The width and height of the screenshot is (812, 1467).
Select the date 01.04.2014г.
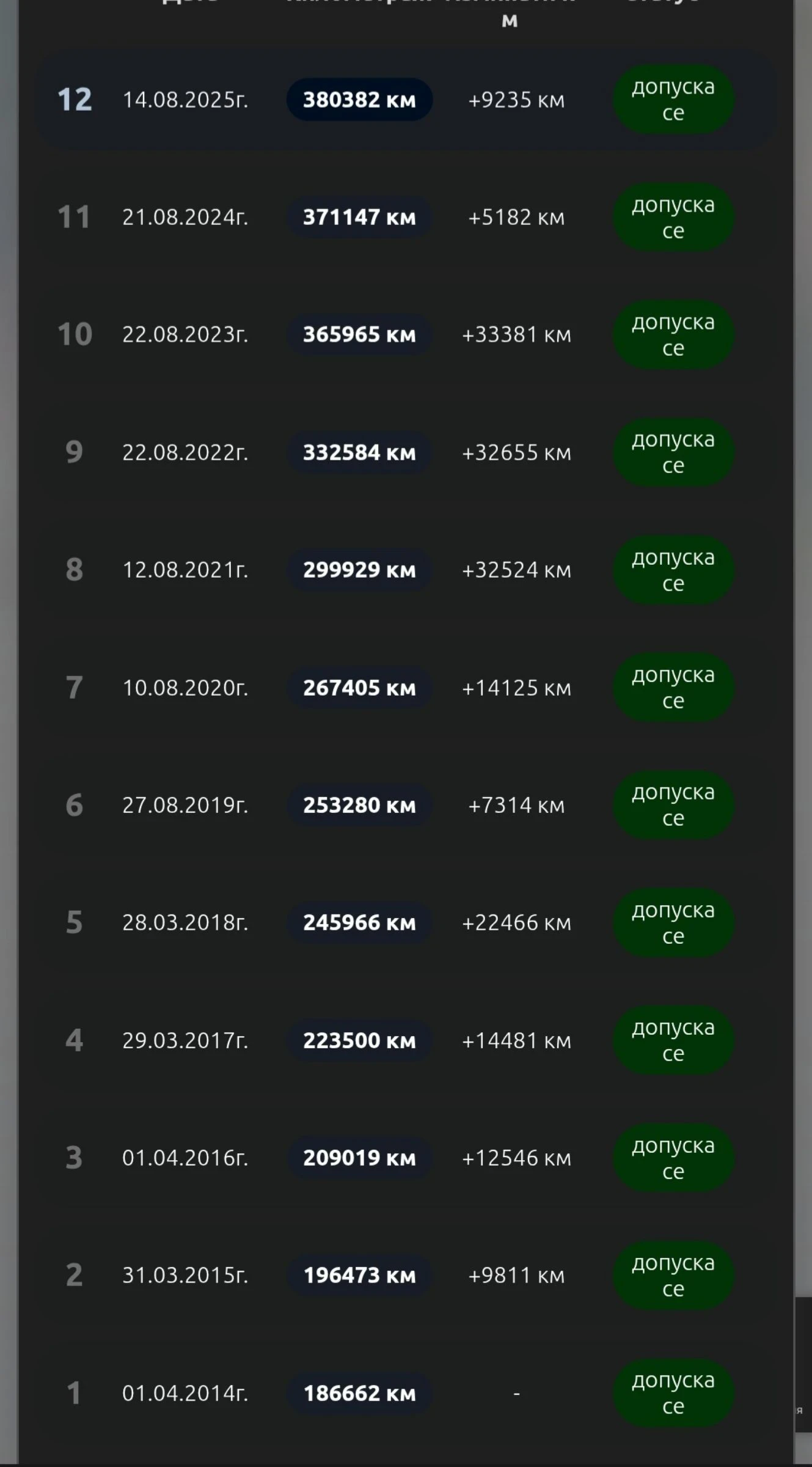185,1393
